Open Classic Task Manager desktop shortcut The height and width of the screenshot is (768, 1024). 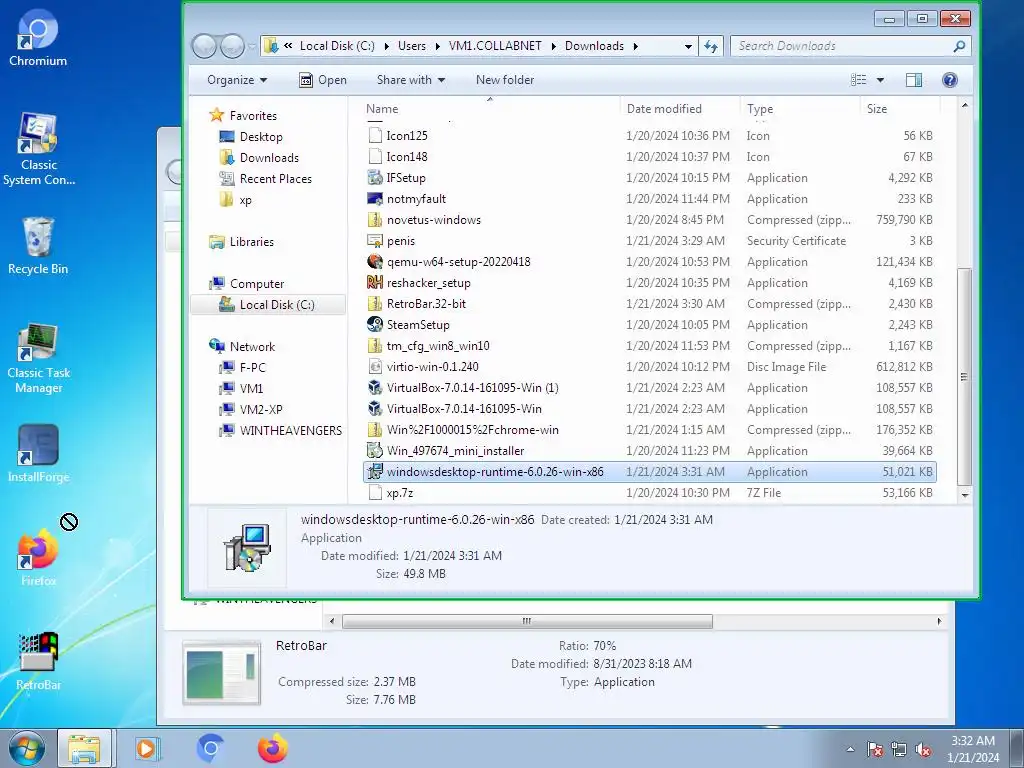[38, 359]
